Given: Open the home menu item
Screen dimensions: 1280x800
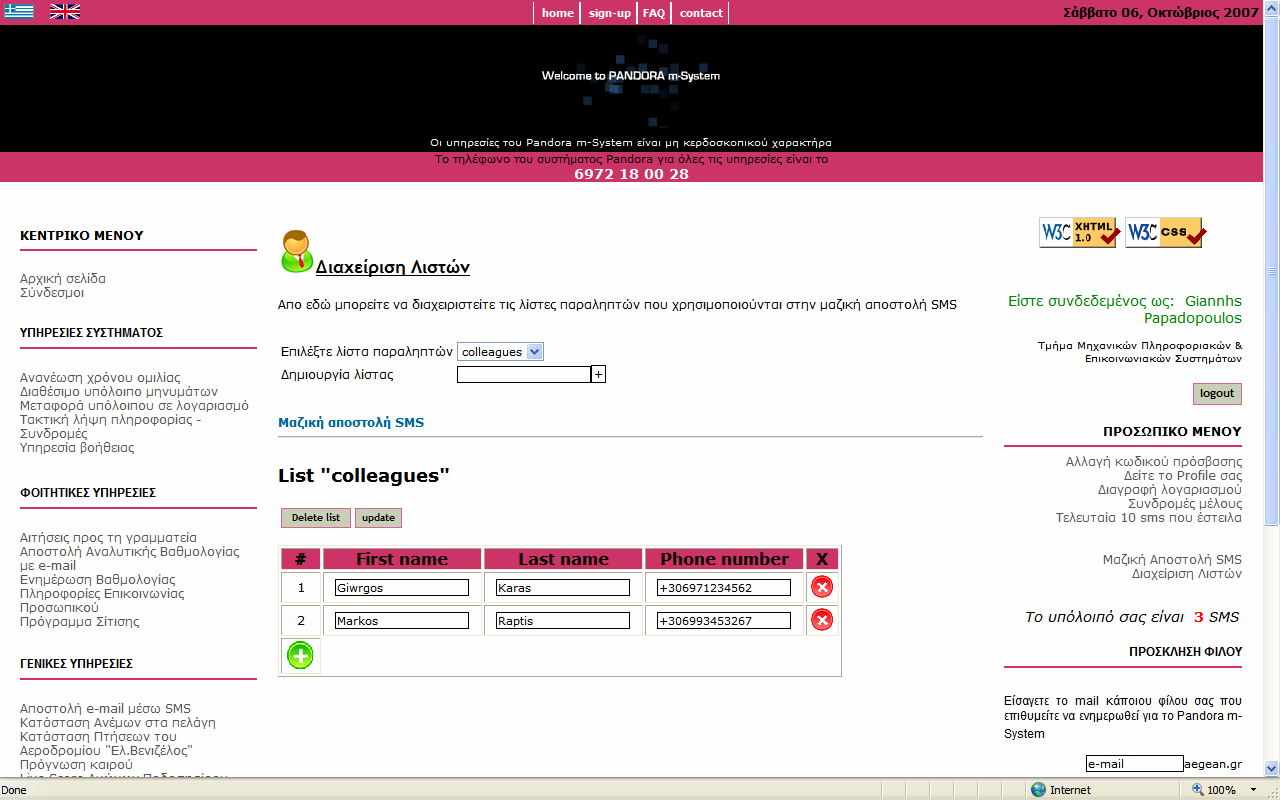Looking at the screenshot, I should [558, 13].
